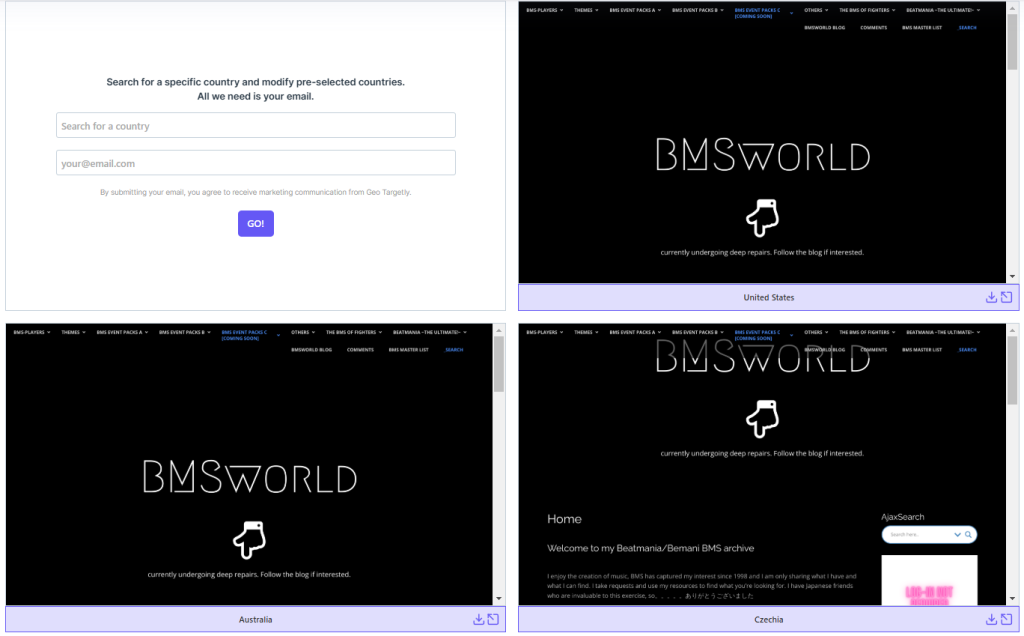Open BMS MASTER LIST in United States preview
This screenshot has height=636, width=1024.
921,28
